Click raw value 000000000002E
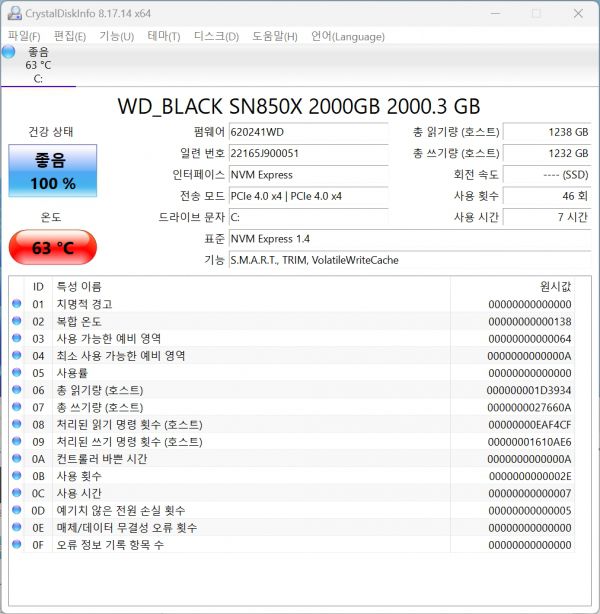This screenshot has height=614, width=600. (530, 476)
